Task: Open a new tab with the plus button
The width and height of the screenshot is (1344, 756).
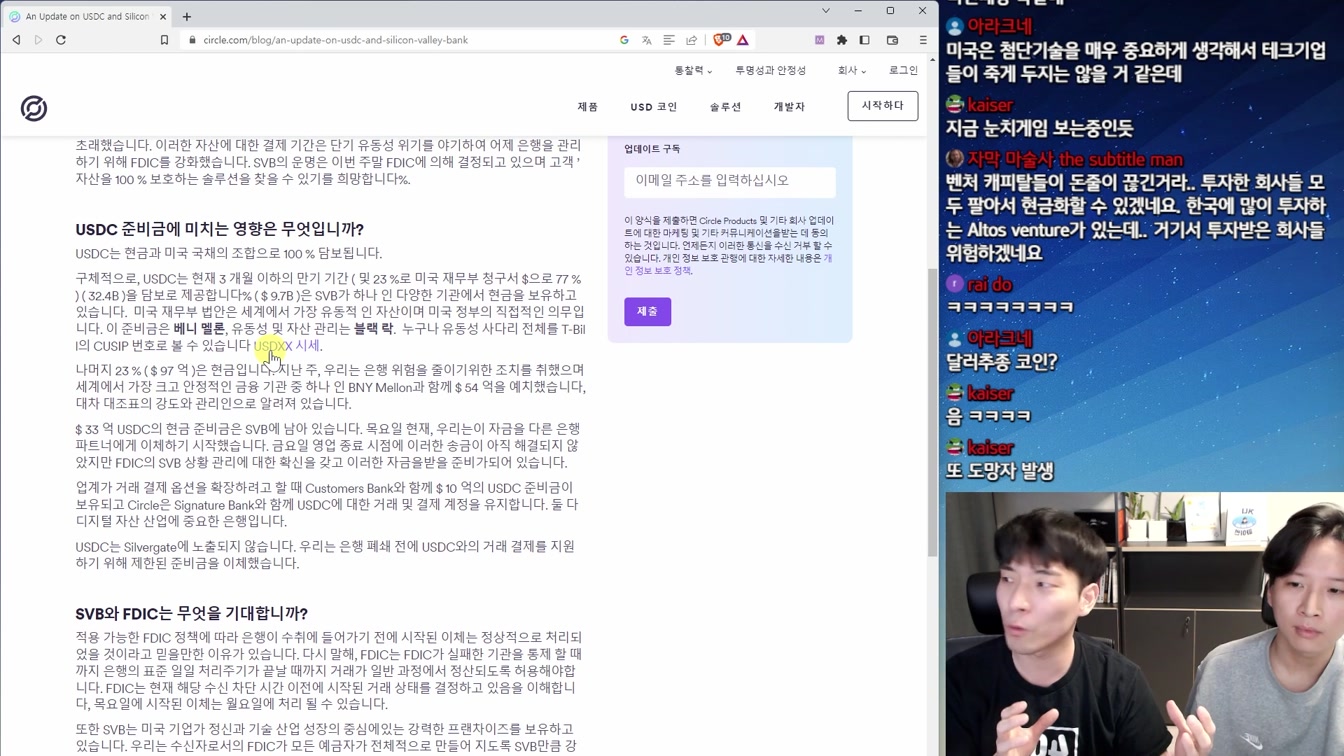Action: (x=187, y=16)
